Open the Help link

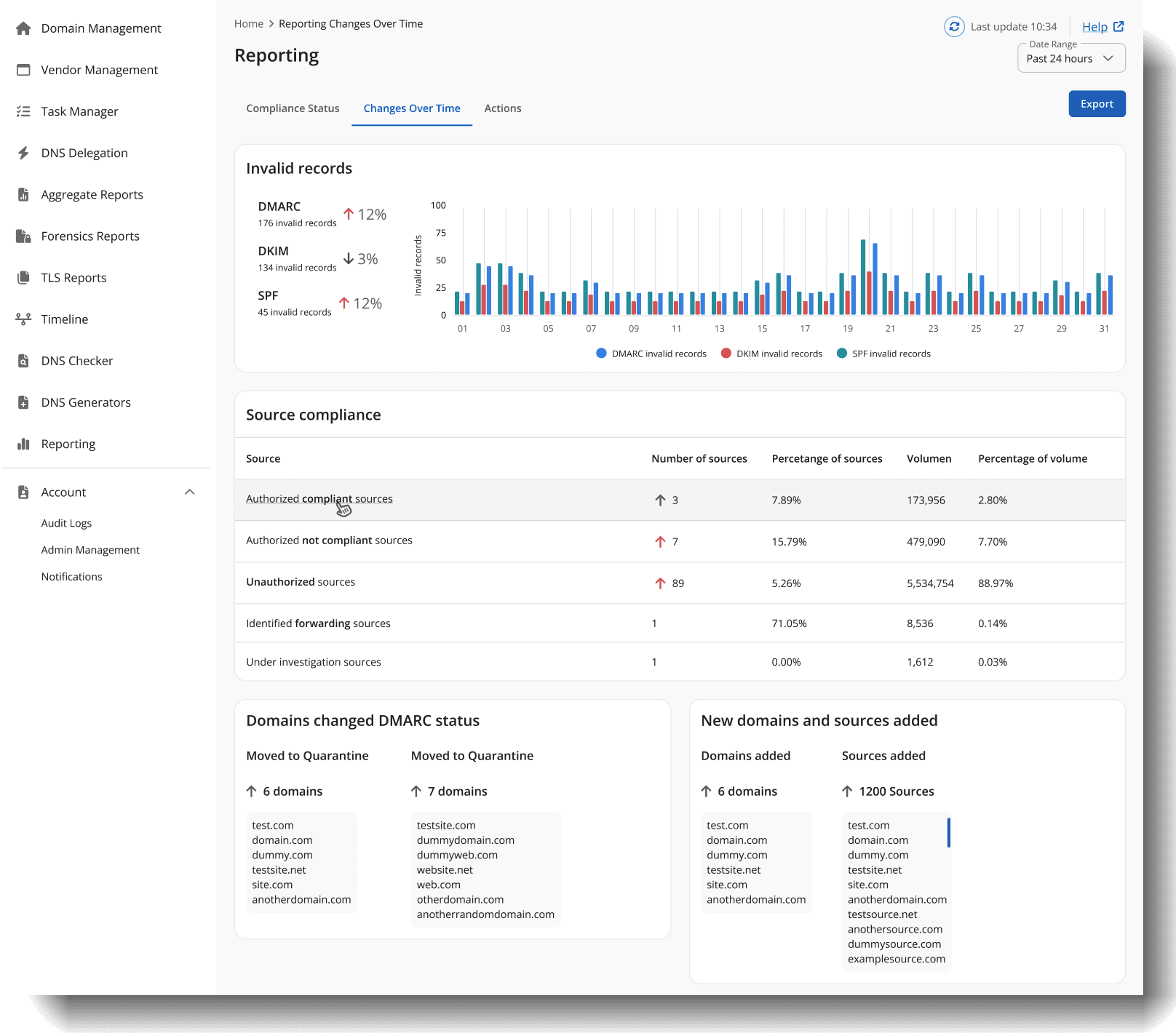click(1094, 27)
